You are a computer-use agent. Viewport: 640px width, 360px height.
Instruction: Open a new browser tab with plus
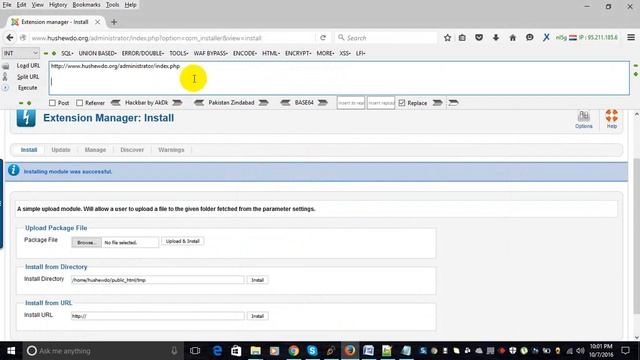coord(114,22)
